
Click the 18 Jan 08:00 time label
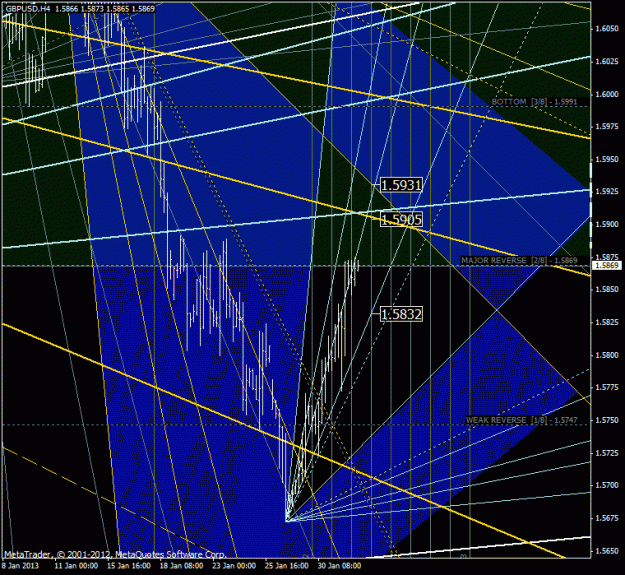pos(181,566)
